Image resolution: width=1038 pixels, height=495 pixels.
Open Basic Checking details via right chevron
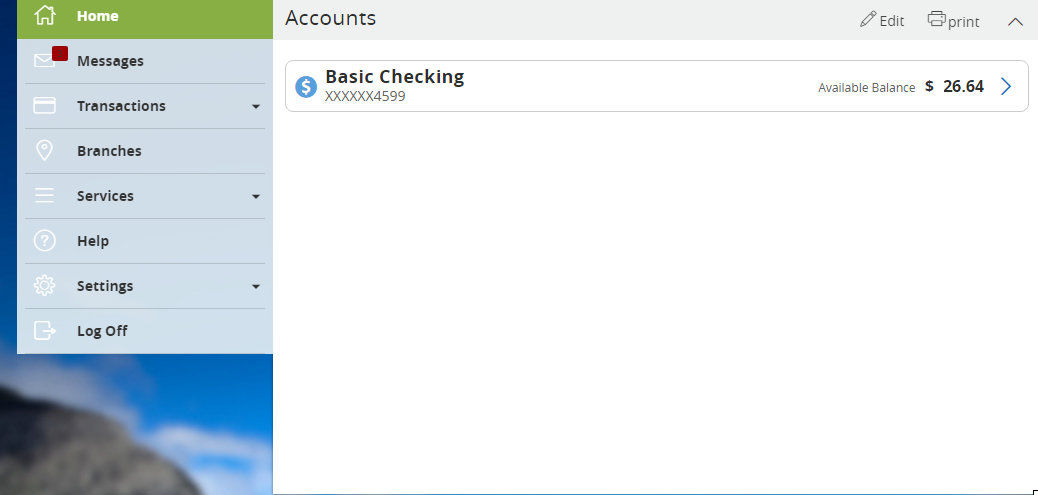[1006, 87]
